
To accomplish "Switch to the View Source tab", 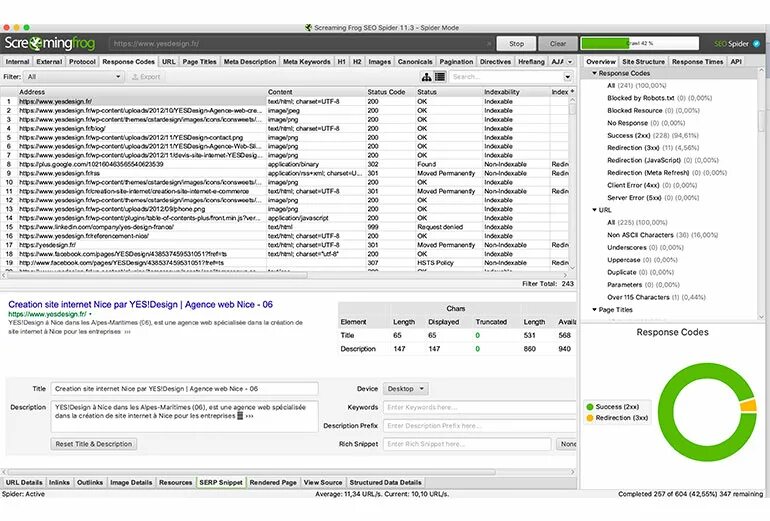I will click(x=323, y=482).
